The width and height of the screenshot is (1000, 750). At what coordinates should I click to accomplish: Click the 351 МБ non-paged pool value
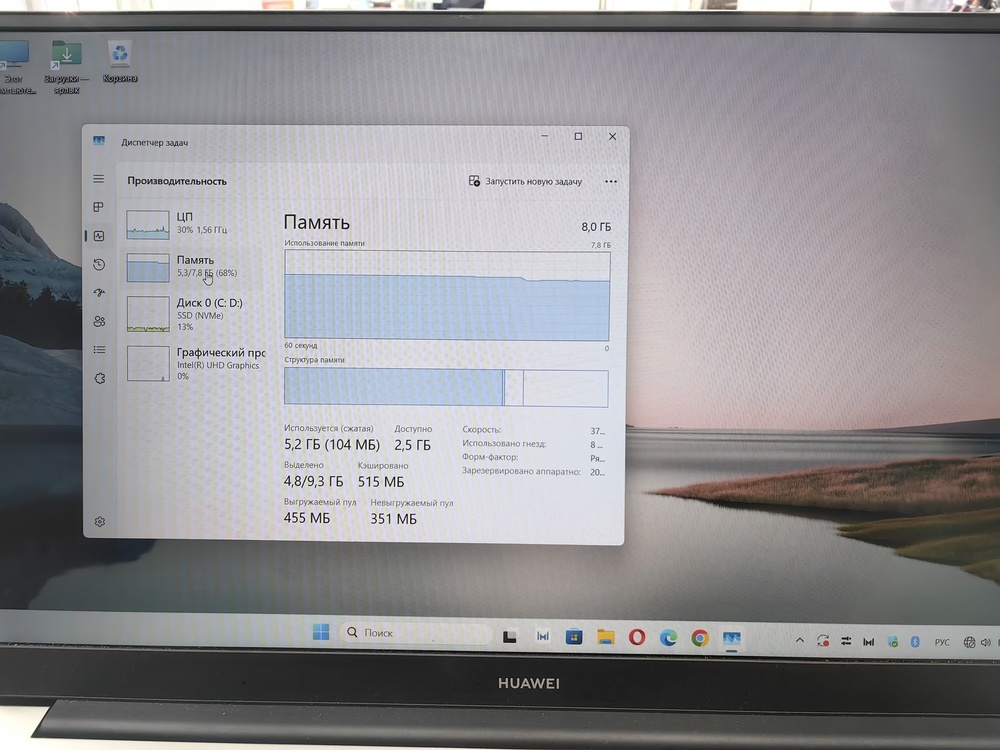(393, 519)
